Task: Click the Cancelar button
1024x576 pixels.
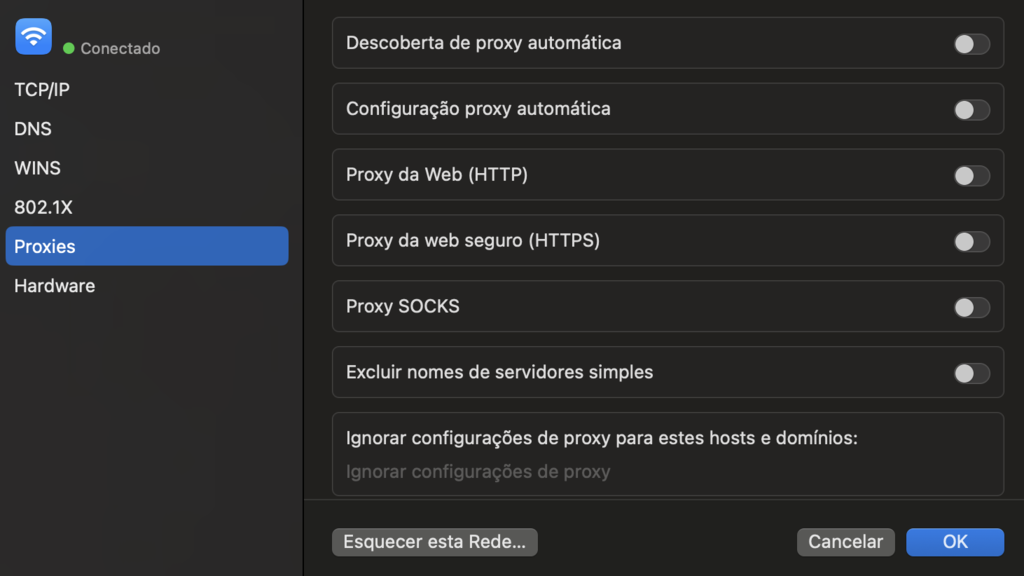Action: (x=845, y=541)
